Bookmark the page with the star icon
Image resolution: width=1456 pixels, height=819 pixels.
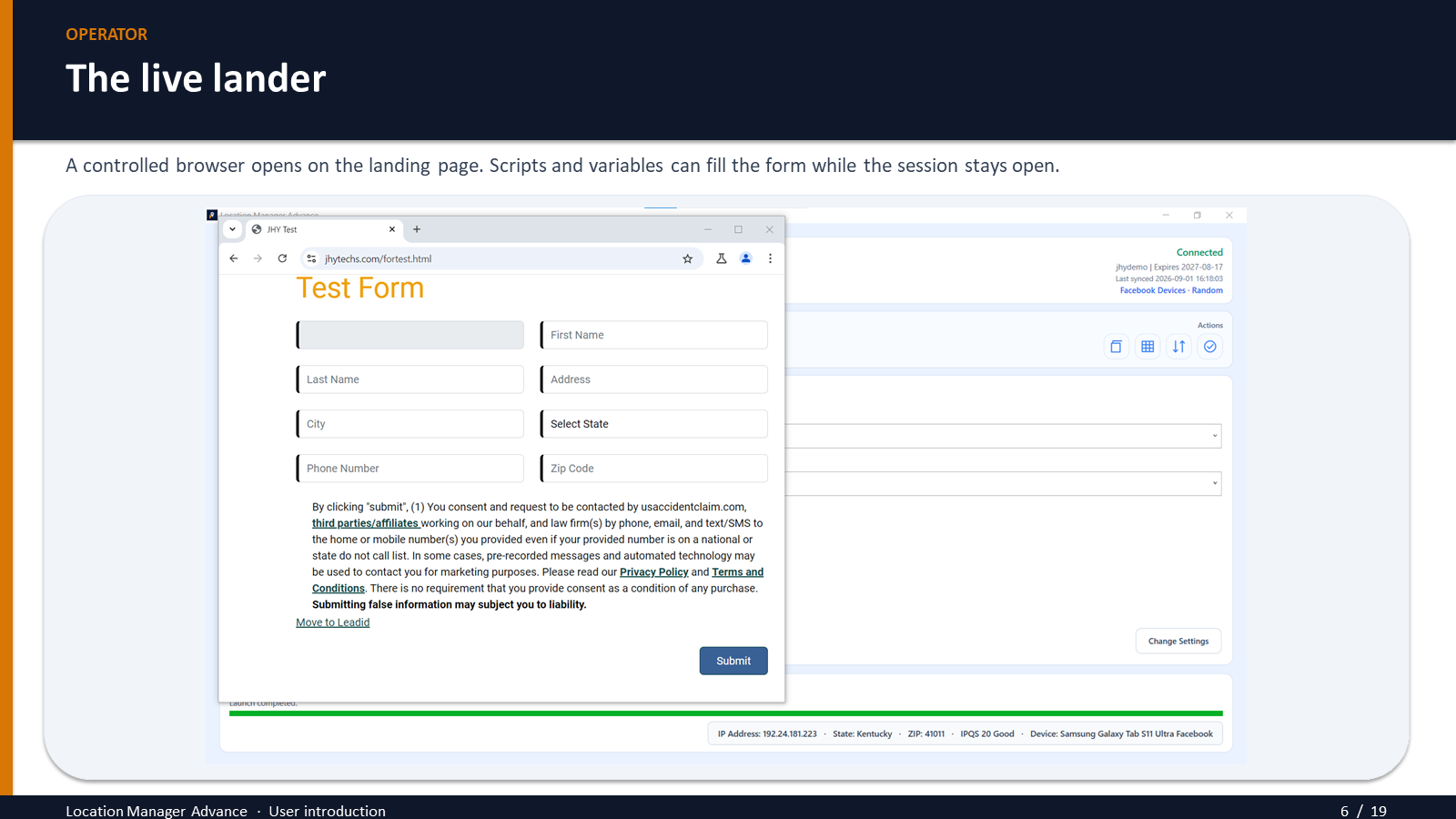point(688,258)
